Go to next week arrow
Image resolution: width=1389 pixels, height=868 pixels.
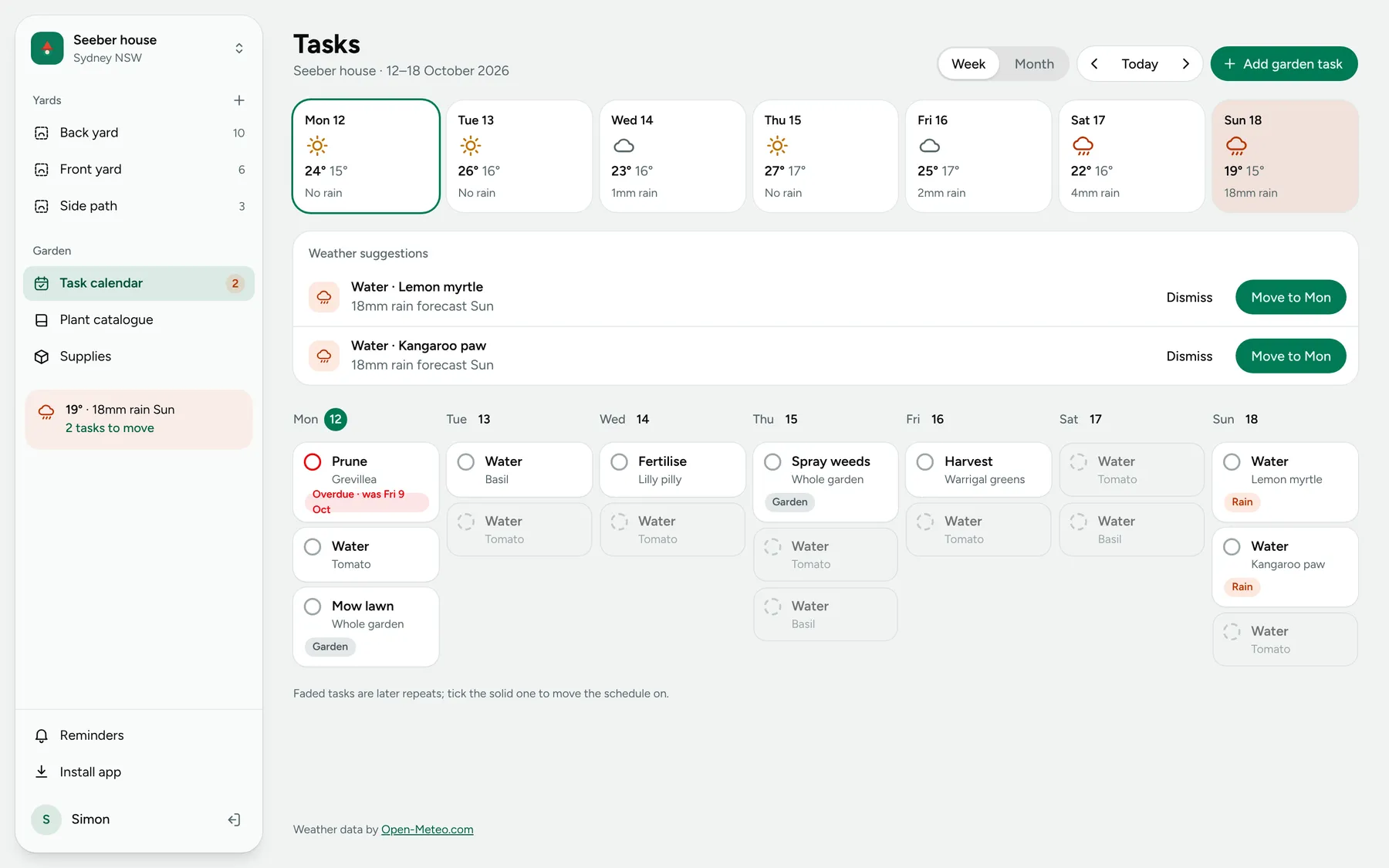[x=1186, y=64]
